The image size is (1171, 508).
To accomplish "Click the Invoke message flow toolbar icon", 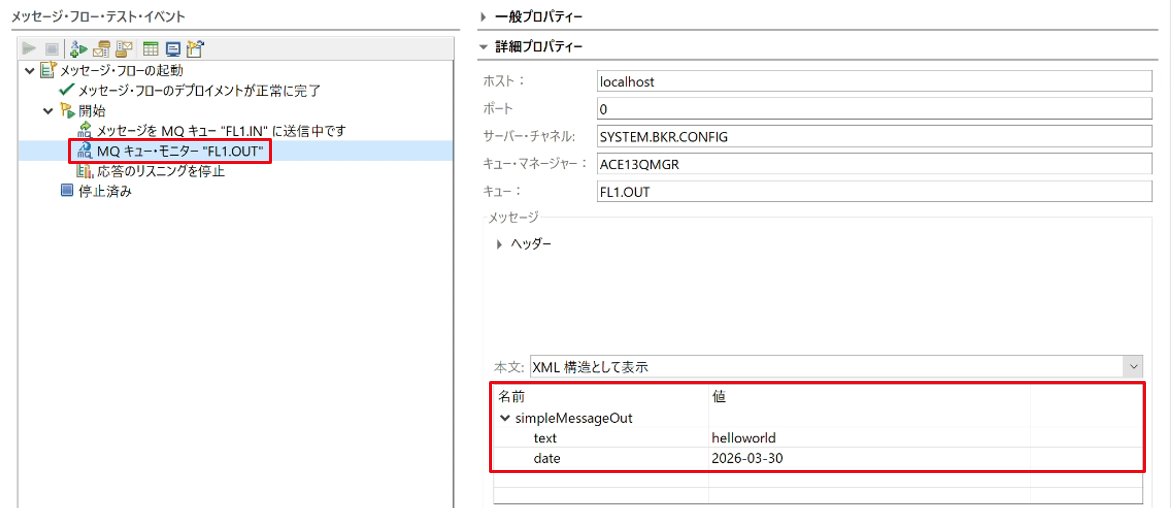I will click(79, 49).
